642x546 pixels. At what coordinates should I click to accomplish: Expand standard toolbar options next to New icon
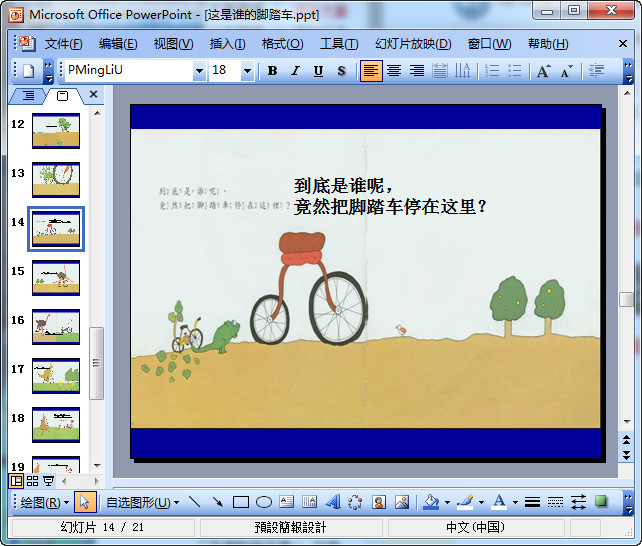pos(48,71)
